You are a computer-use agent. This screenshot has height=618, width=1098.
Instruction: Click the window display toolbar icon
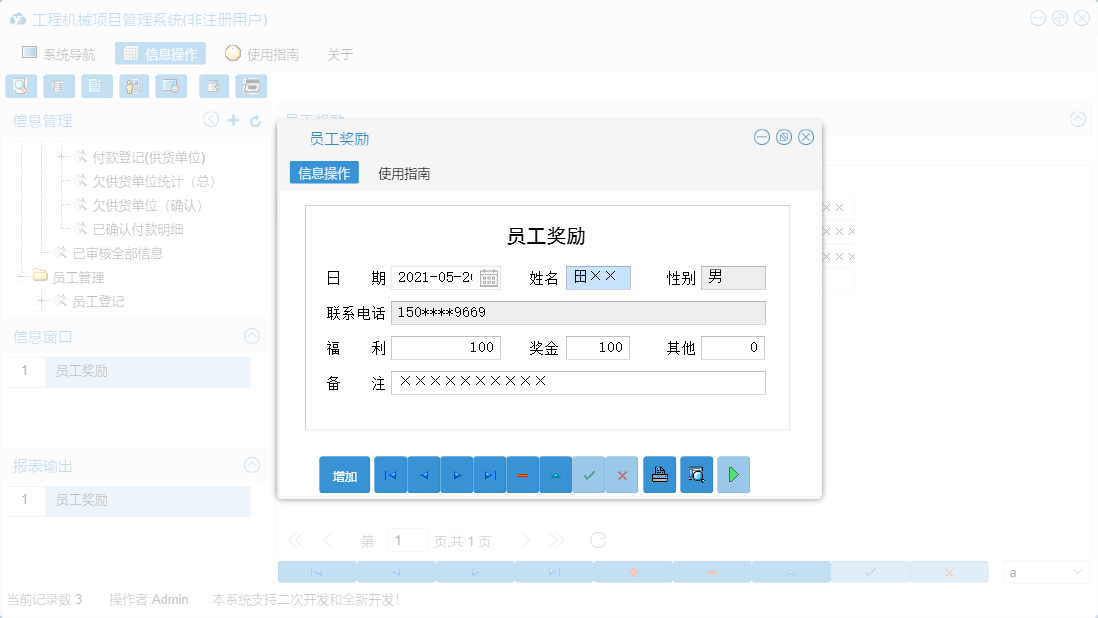tap(171, 86)
